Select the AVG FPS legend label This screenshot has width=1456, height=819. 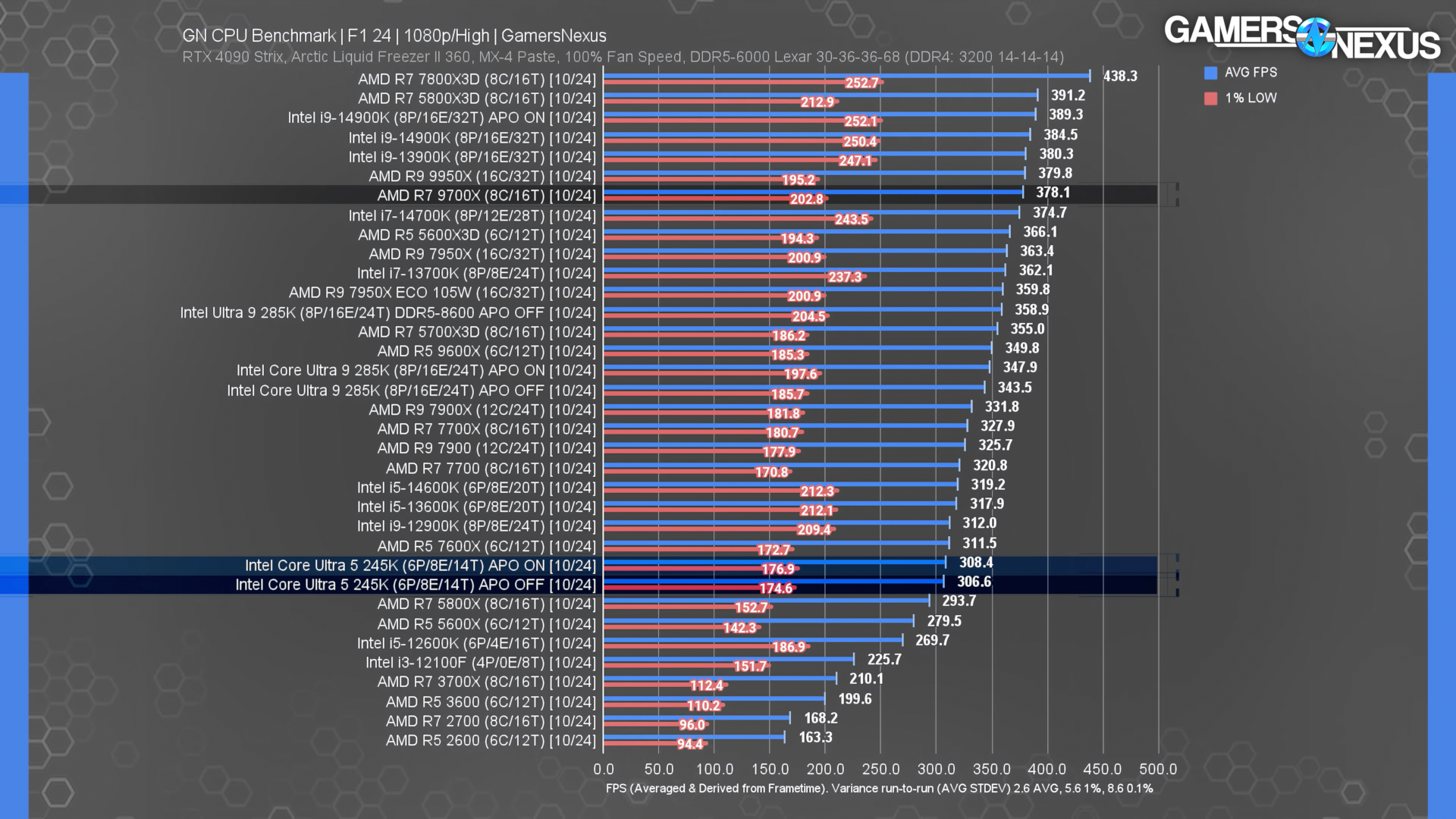[1250, 73]
